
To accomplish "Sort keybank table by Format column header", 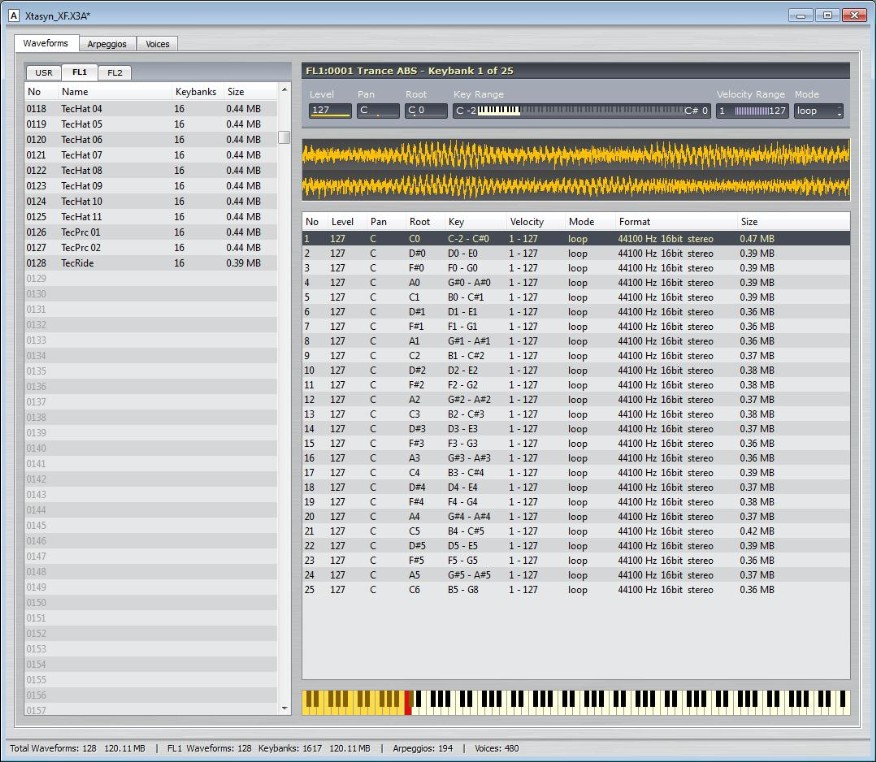I will pos(676,222).
